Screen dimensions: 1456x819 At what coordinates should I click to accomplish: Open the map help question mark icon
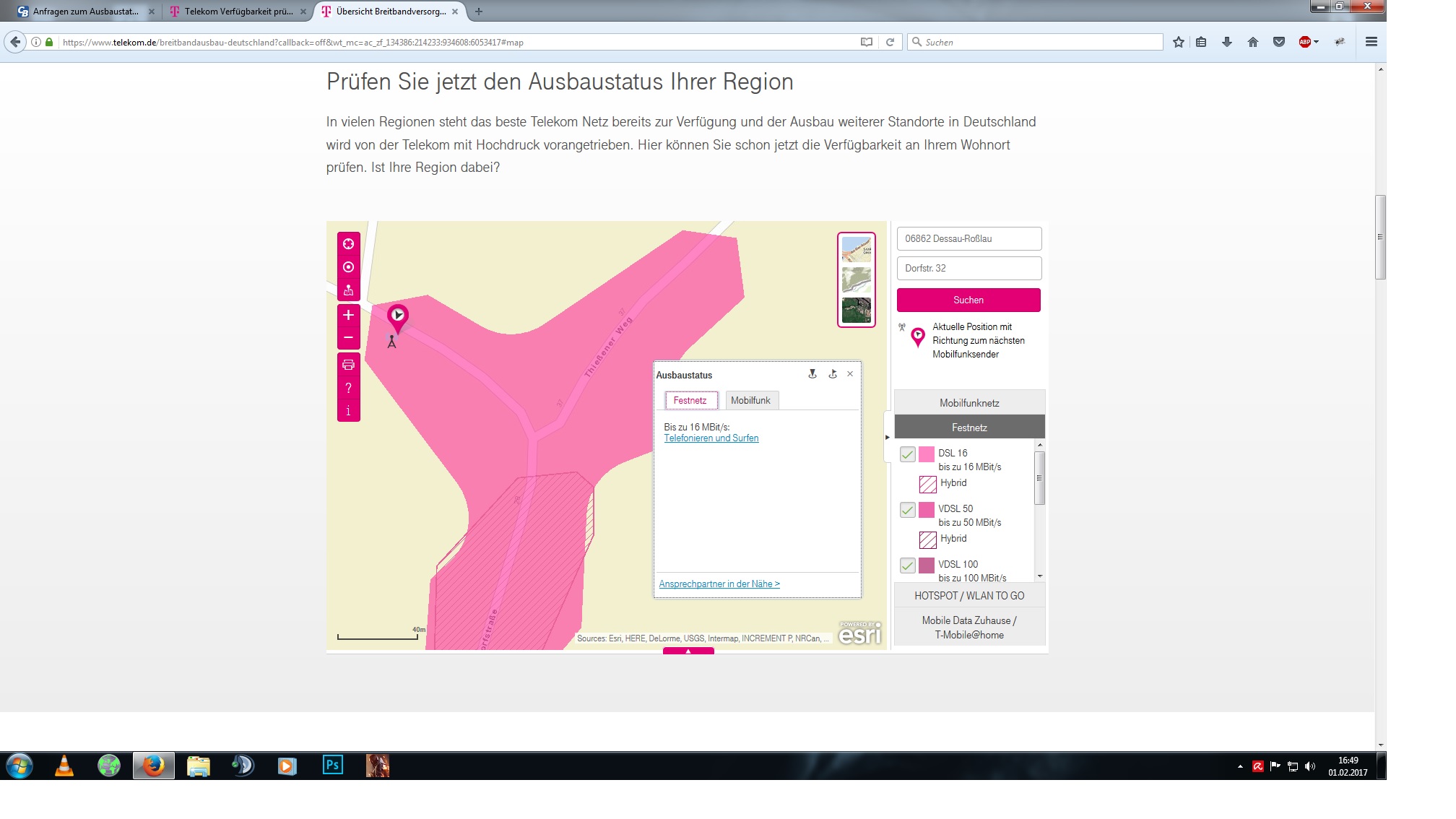click(x=348, y=388)
